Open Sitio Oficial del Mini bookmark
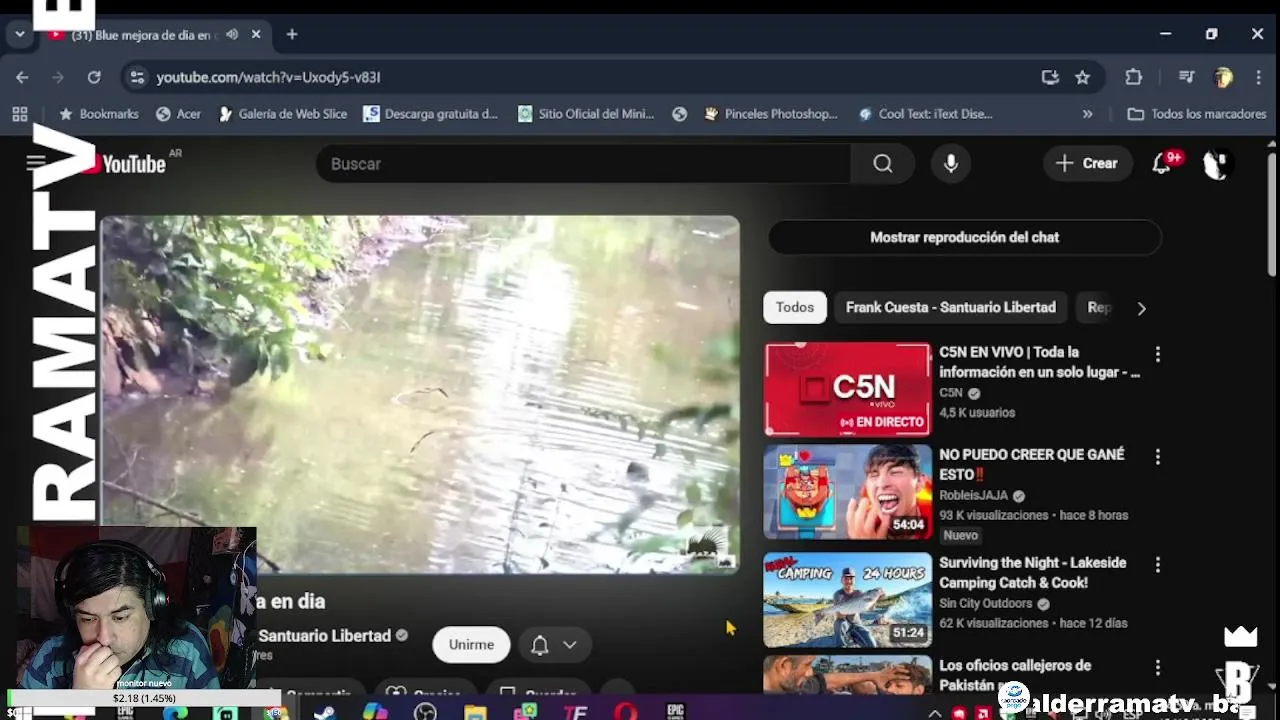Viewport: 1280px width, 720px height. (x=585, y=114)
